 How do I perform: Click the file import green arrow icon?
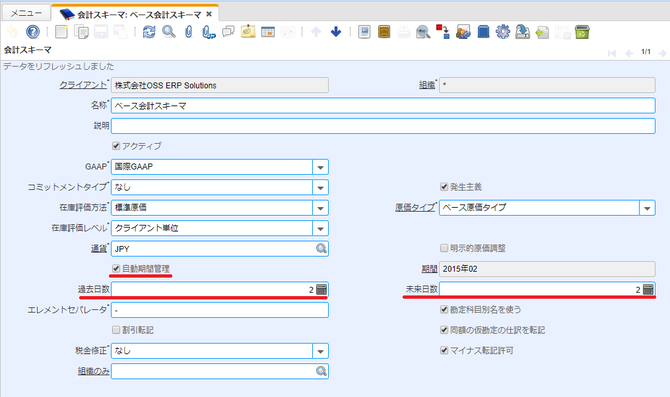[x=542, y=32]
